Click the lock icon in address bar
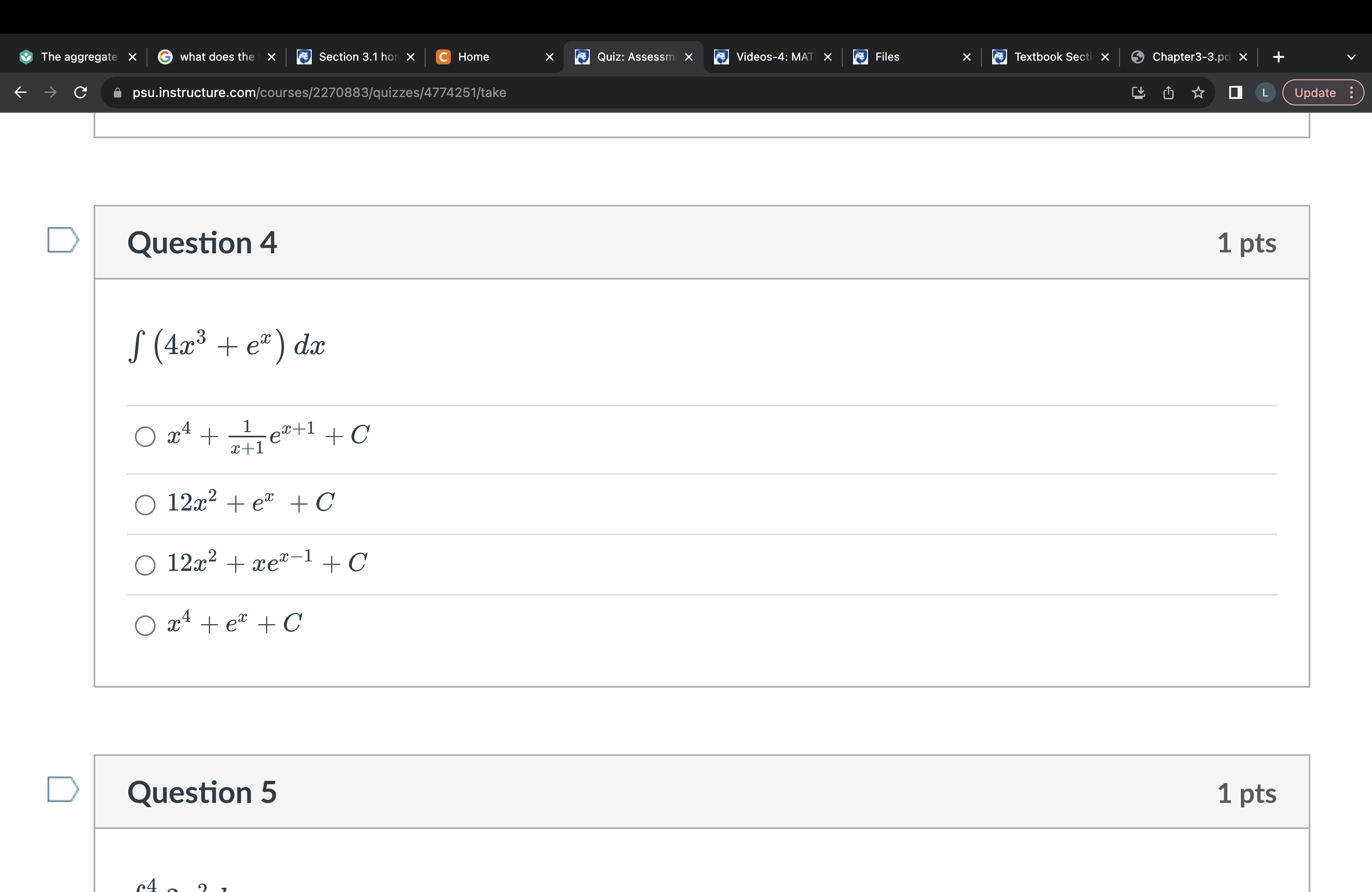This screenshot has height=892, width=1372. point(118,93)
